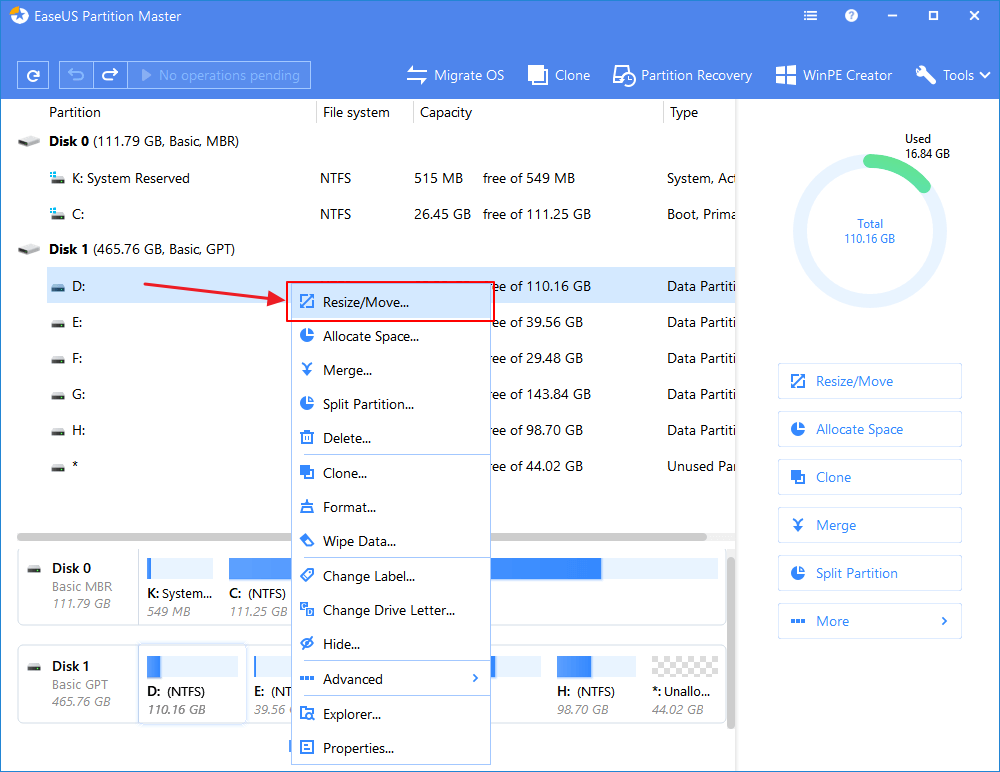1000x772 pixels.
Task: Click the undo operation arrow
Action: click(x=77, y=75)
